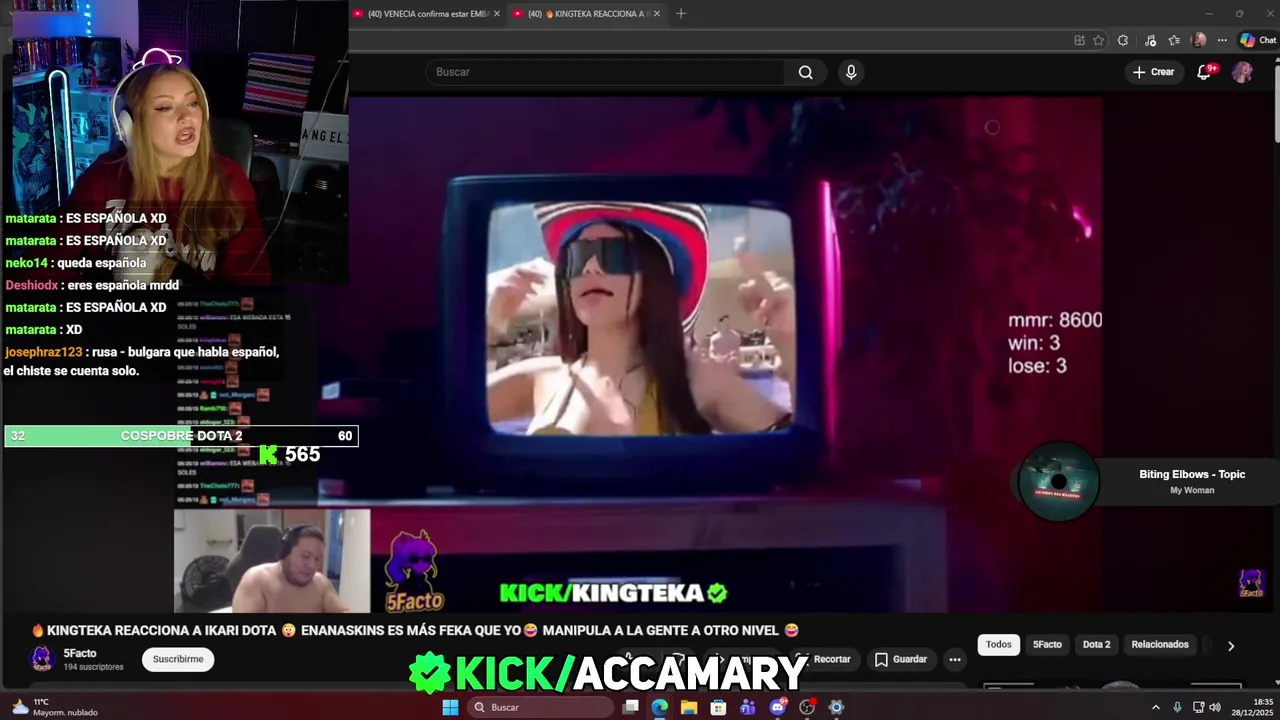
Task: Open favorites list icon in toolbar
Action: (1174, 40)
